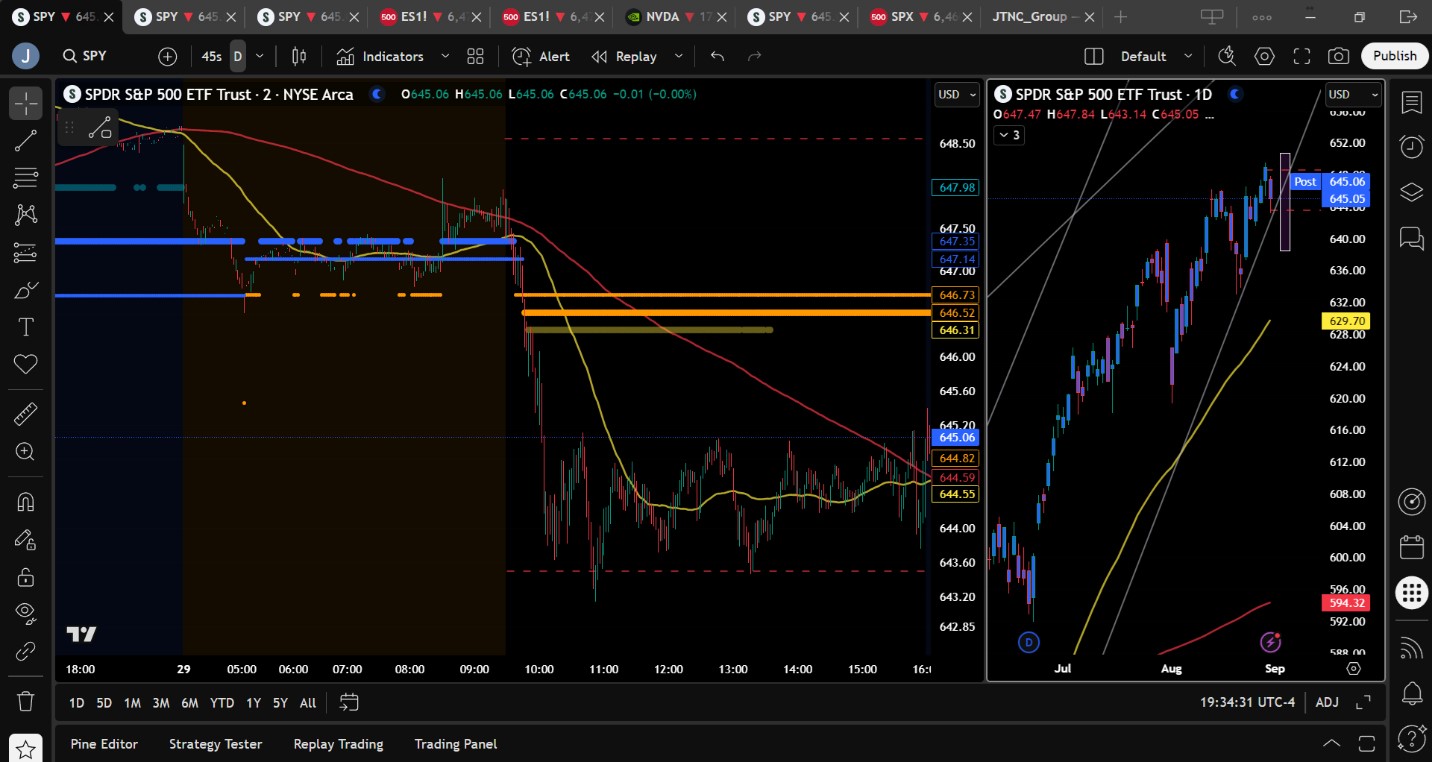This screenshot has height=762, width=1432.
Task: Expand the collapsed 3 indicators legend
Action: point(1009,135)
